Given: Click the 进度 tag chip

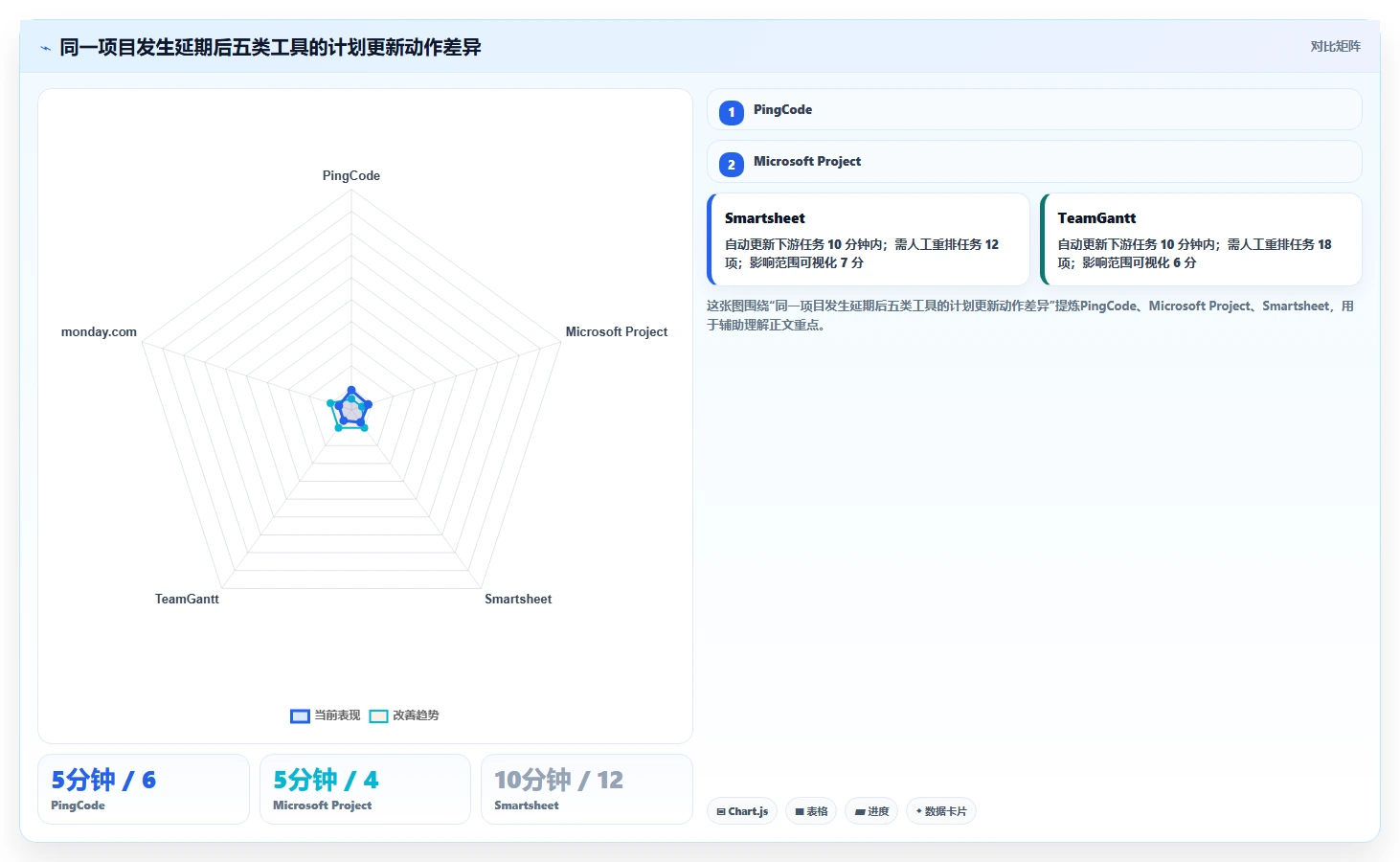Looking at the screenshot, I should point(871,811).
